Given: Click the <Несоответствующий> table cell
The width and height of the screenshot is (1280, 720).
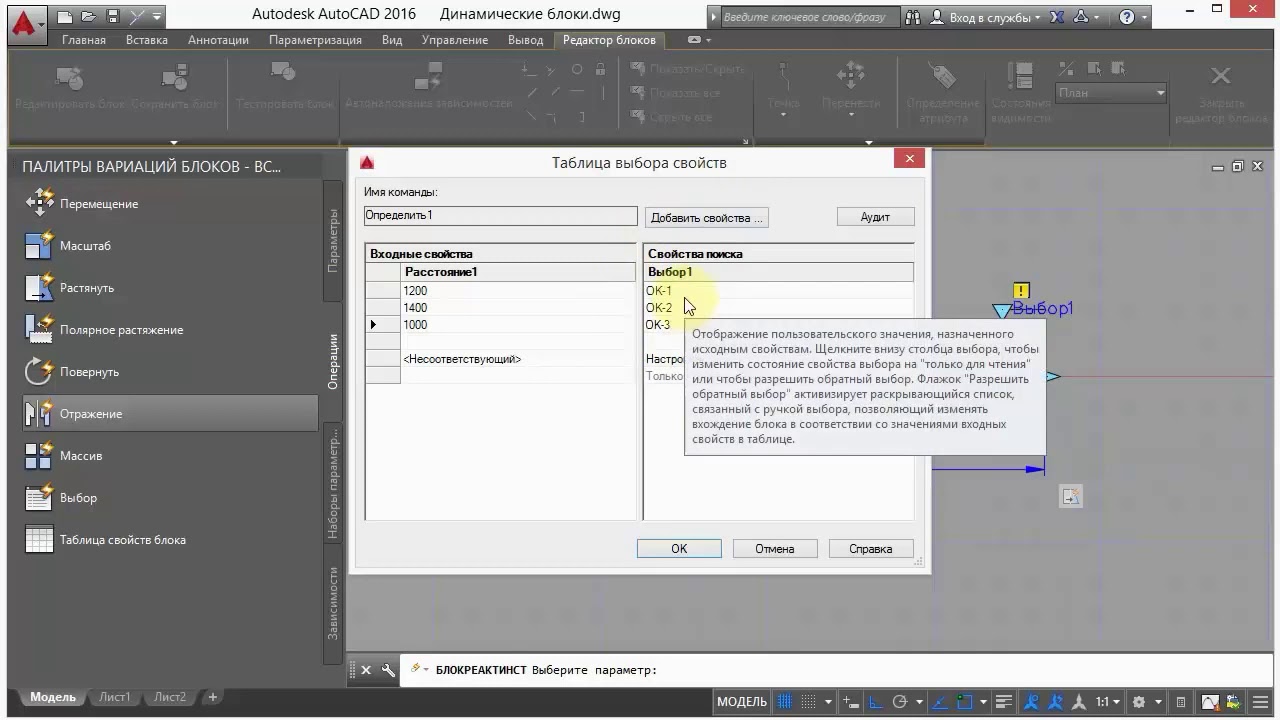Looking at the screenshot, I should click(x=518, y=359).
